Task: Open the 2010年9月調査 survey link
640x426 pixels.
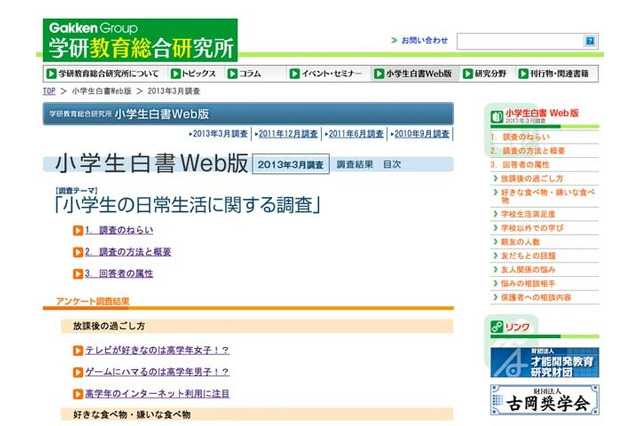Action: tap(422, 134)
